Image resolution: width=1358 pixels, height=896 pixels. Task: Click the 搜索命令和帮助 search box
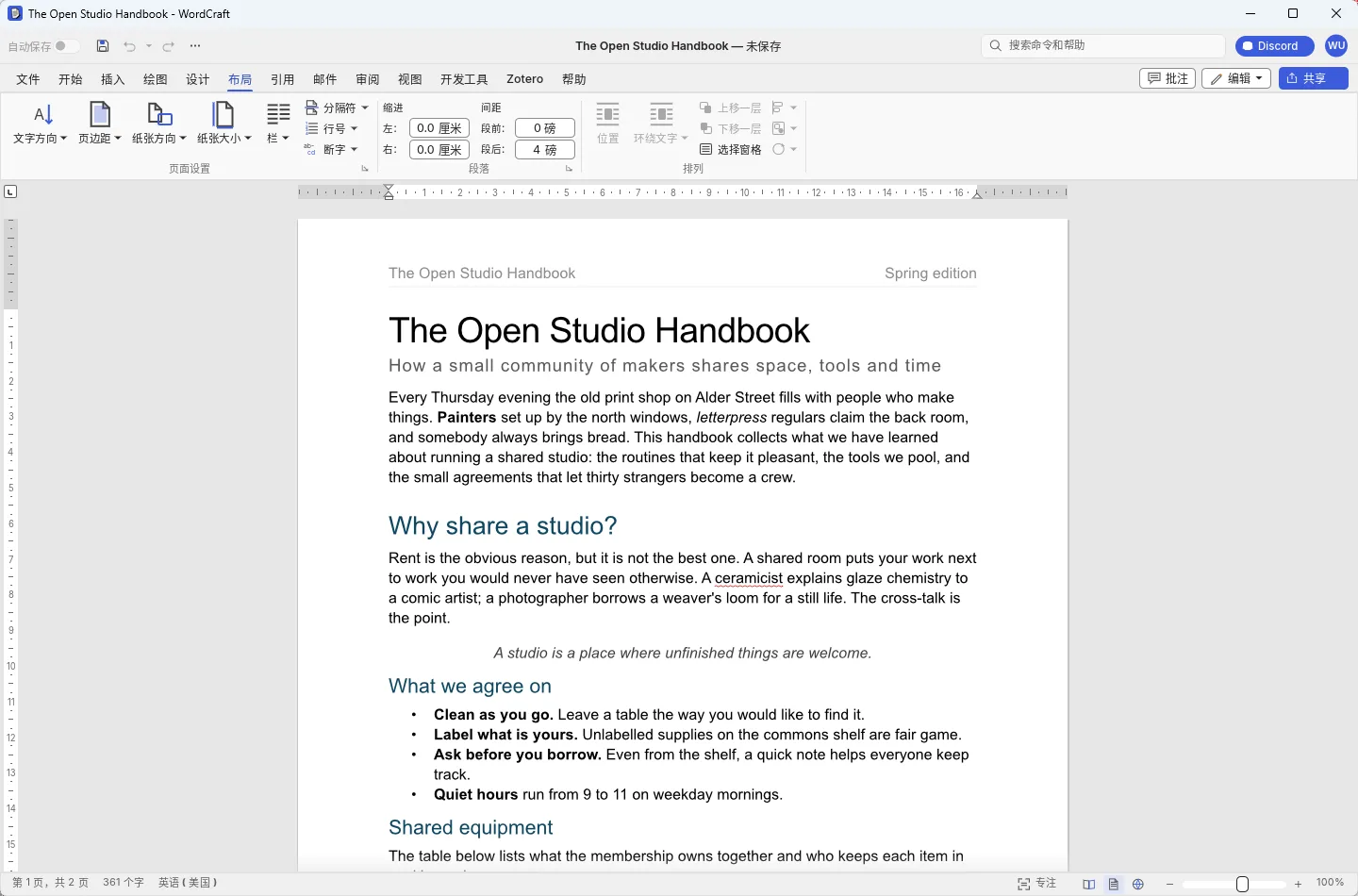1103,45
